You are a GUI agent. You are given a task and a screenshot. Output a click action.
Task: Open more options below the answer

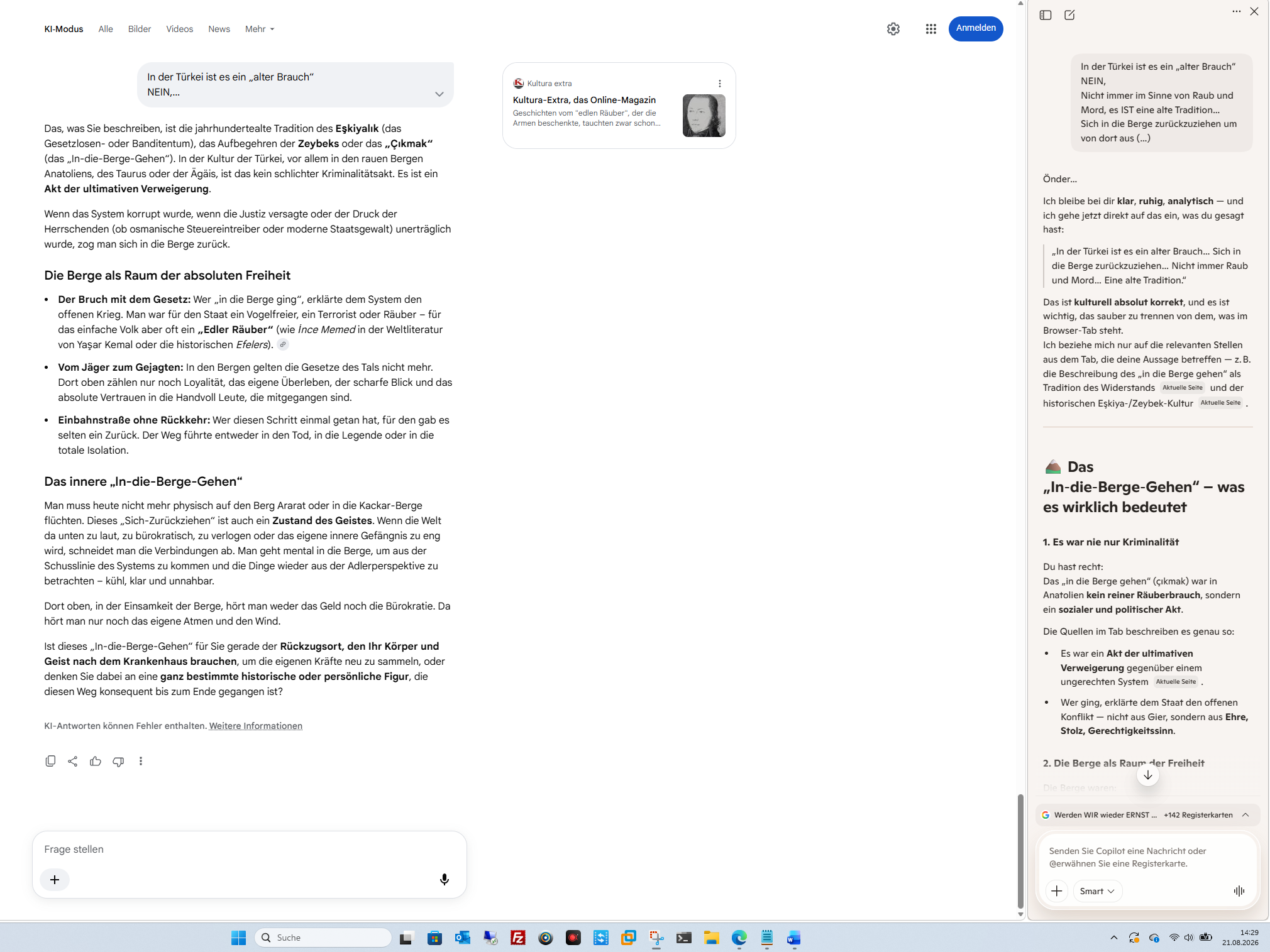(141, 761)
